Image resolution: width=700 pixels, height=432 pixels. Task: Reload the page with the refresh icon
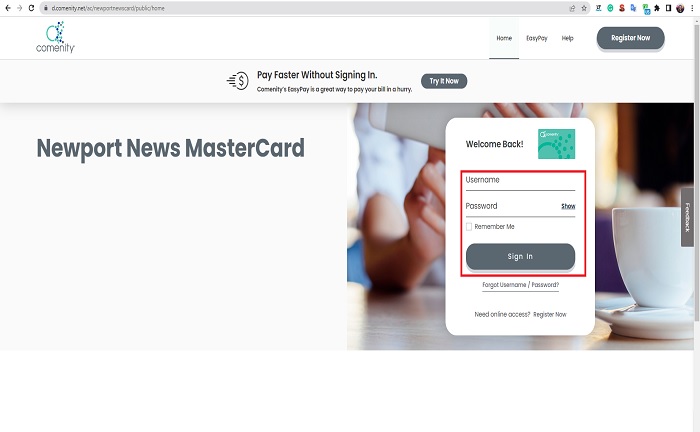[31, 8]
